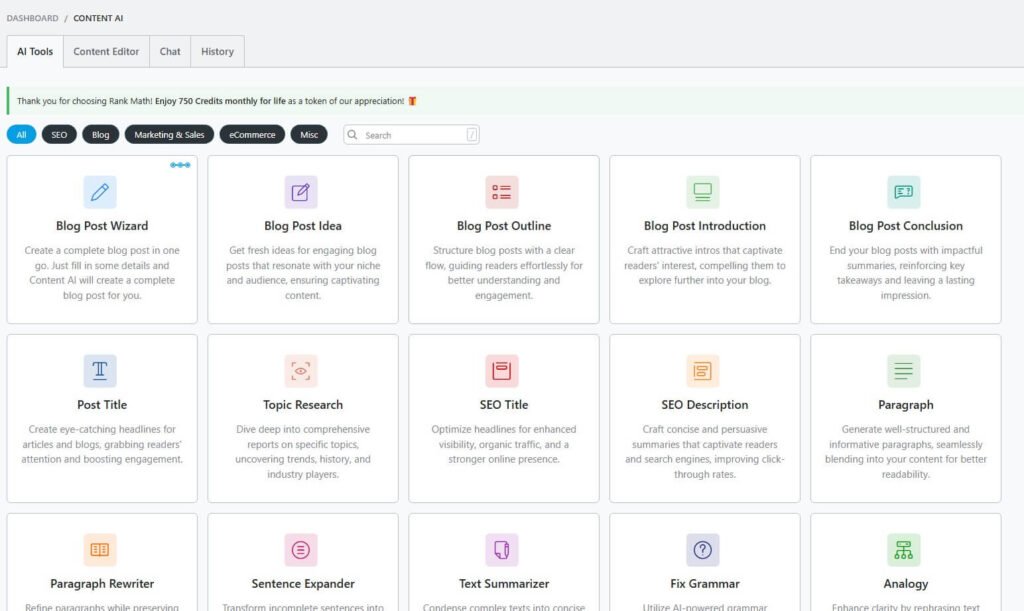1024x611 pixels.
Task: Select the Topic Research eye icon
Action: click(300, 371)
